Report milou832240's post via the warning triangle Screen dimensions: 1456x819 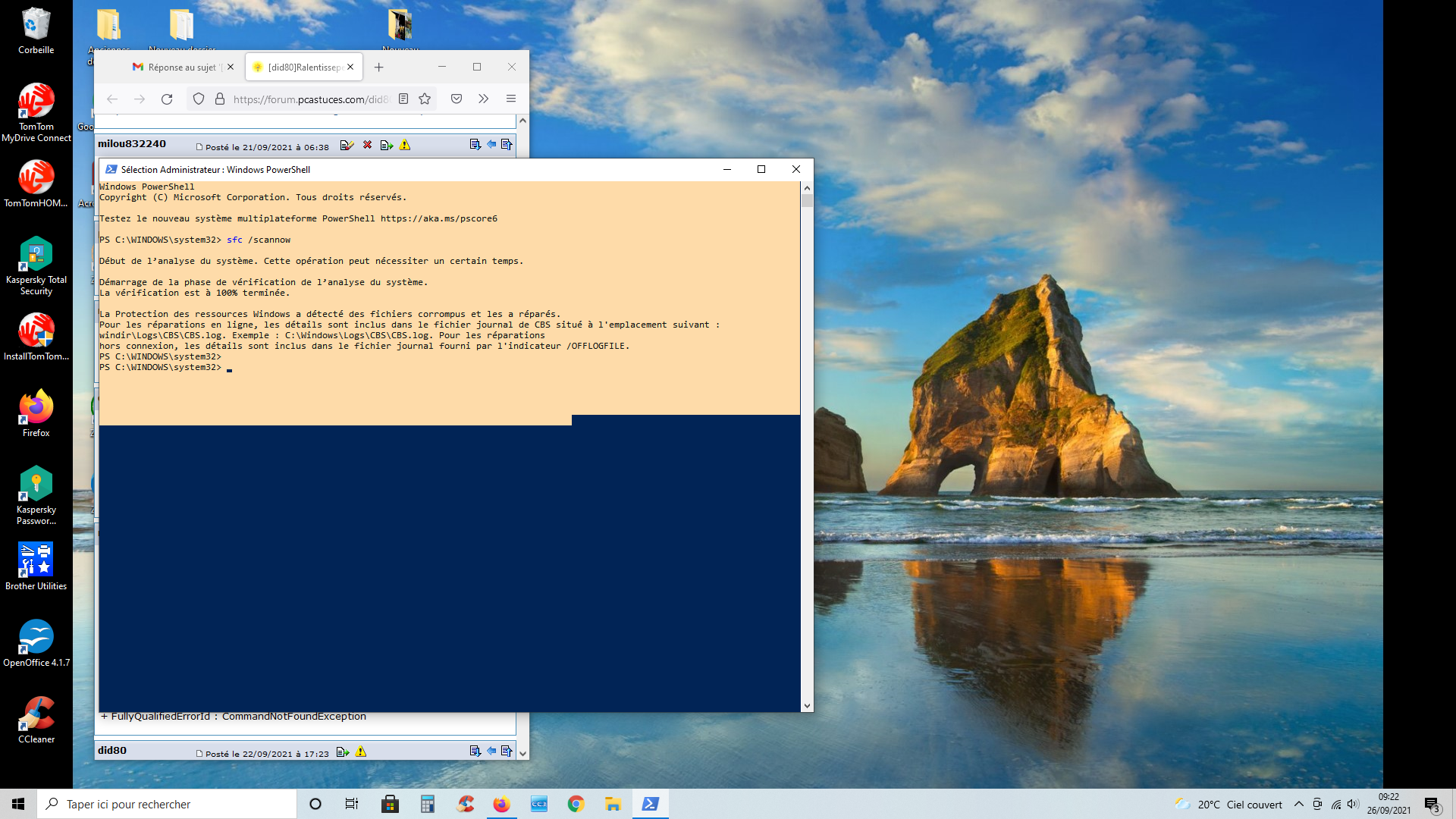[x=405, y=145]
